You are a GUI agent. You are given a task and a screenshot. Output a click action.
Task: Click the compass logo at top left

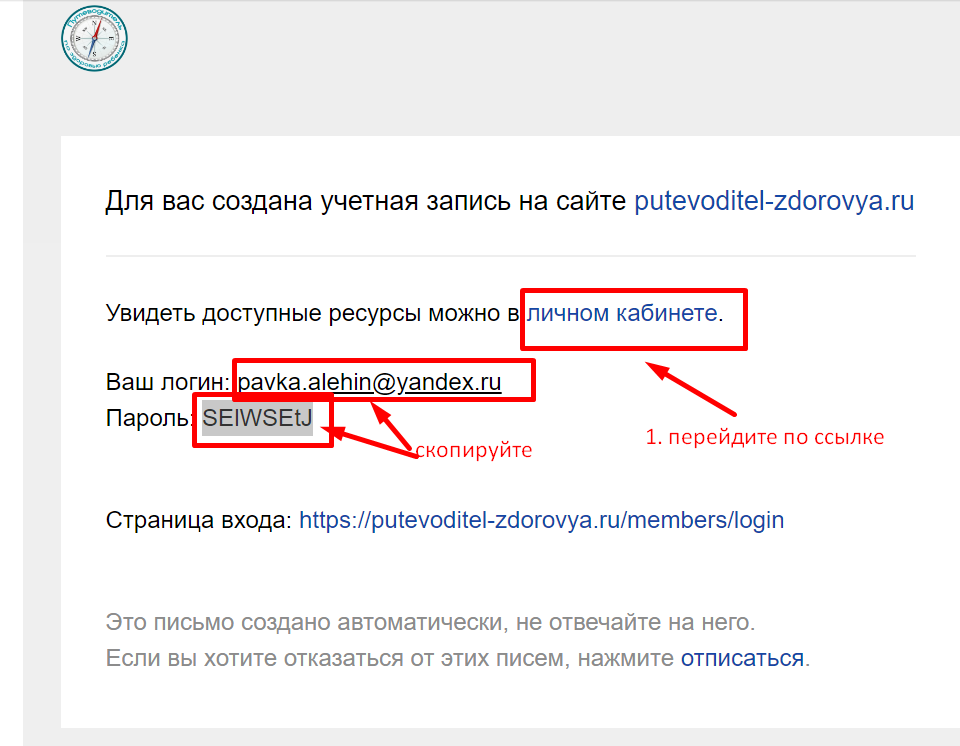(94, 39)
